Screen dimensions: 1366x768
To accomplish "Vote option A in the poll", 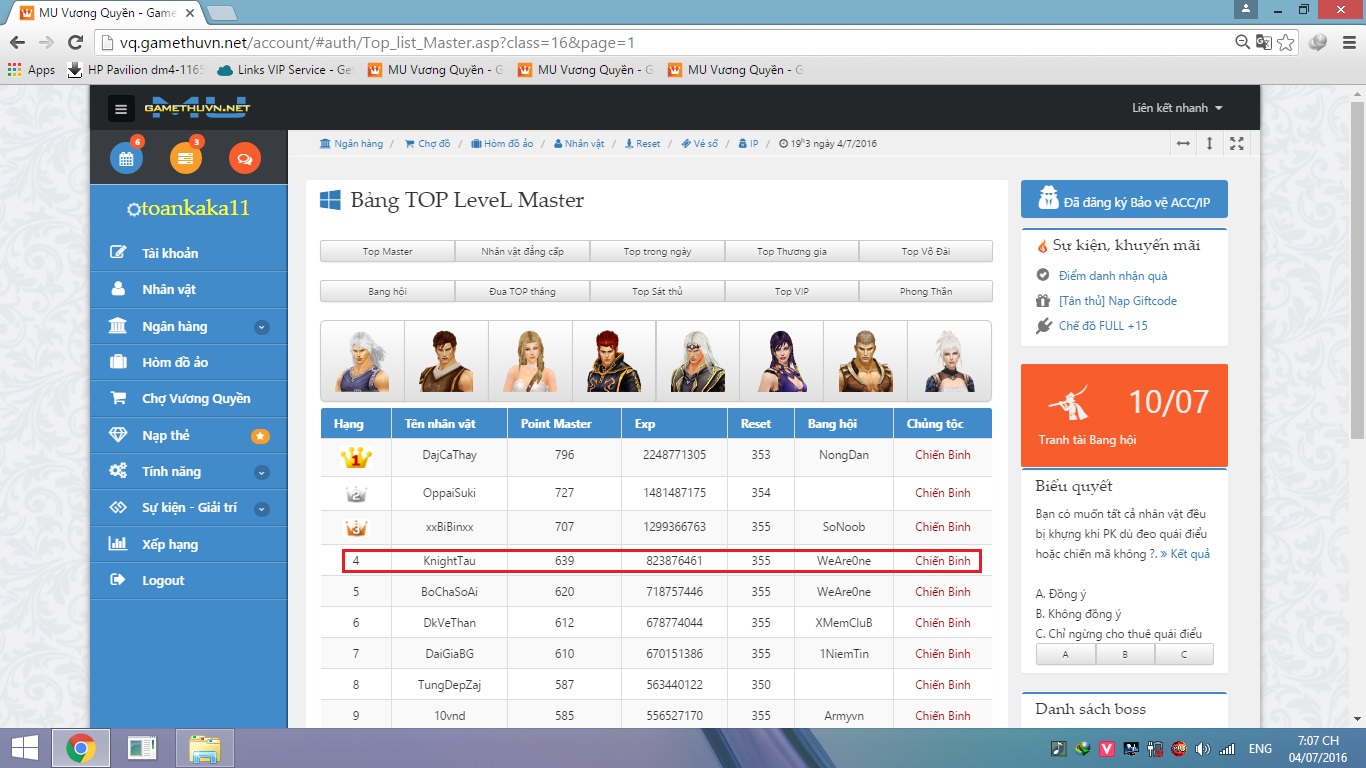I will pos(1065,654).
